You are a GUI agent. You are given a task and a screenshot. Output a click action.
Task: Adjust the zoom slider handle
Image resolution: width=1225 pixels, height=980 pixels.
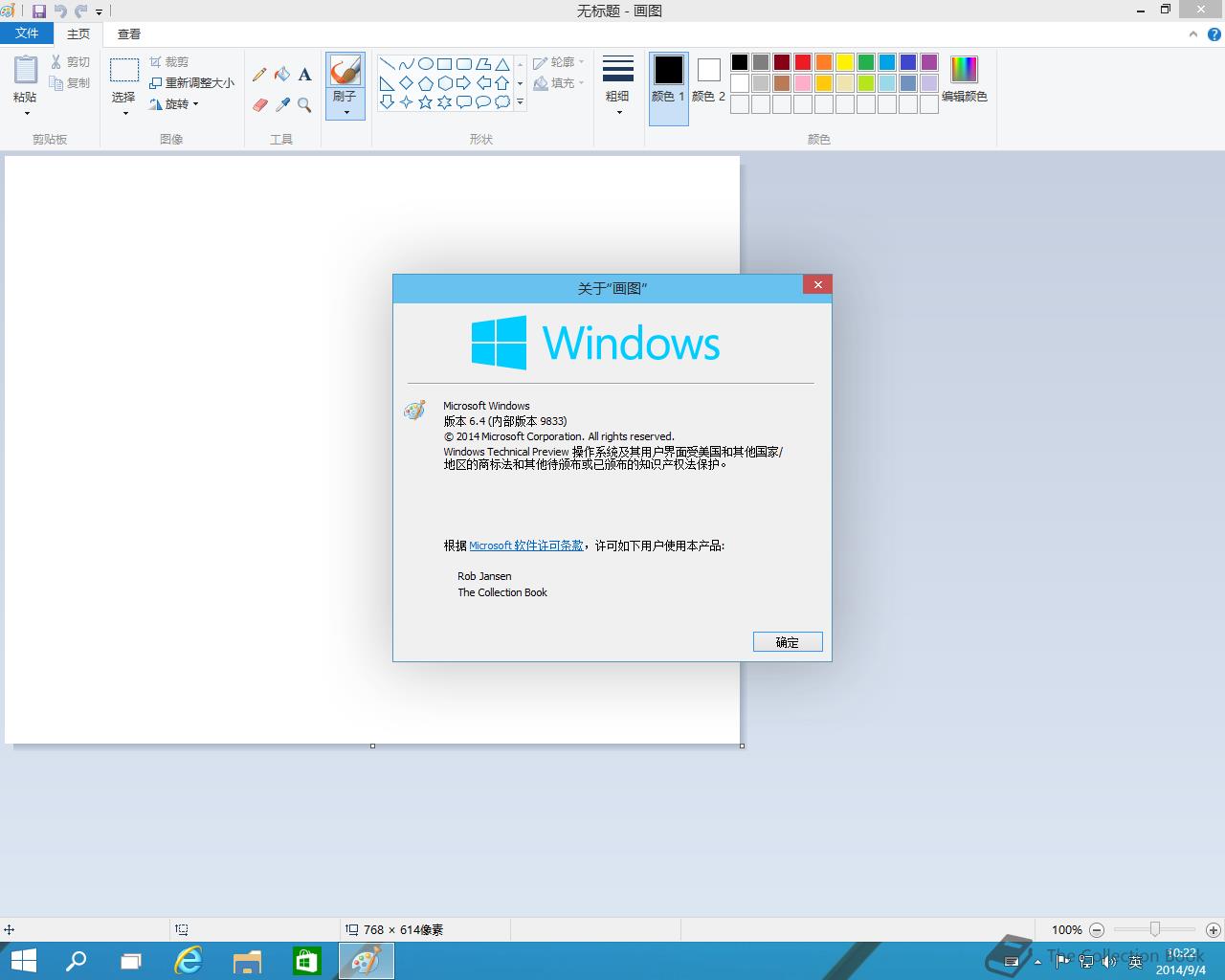(1155, 929)
